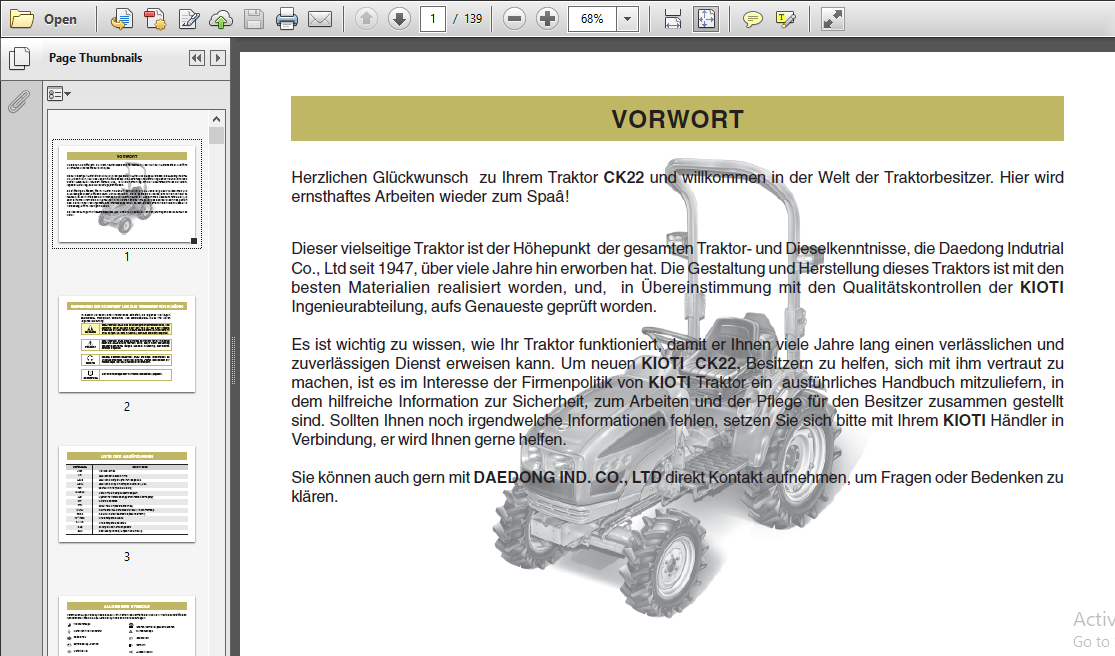1115x656 pixels.
Task: Click the thumbnail panel scrollbar handle
Action: point(217,135)
